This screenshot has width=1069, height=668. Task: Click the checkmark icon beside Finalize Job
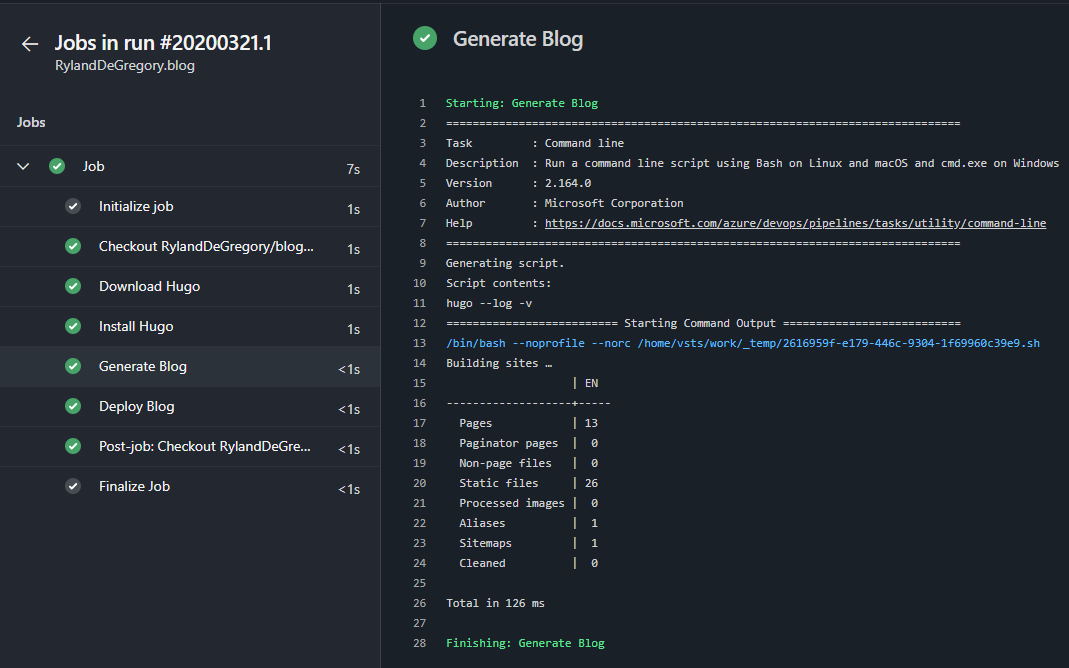(73, 486)
